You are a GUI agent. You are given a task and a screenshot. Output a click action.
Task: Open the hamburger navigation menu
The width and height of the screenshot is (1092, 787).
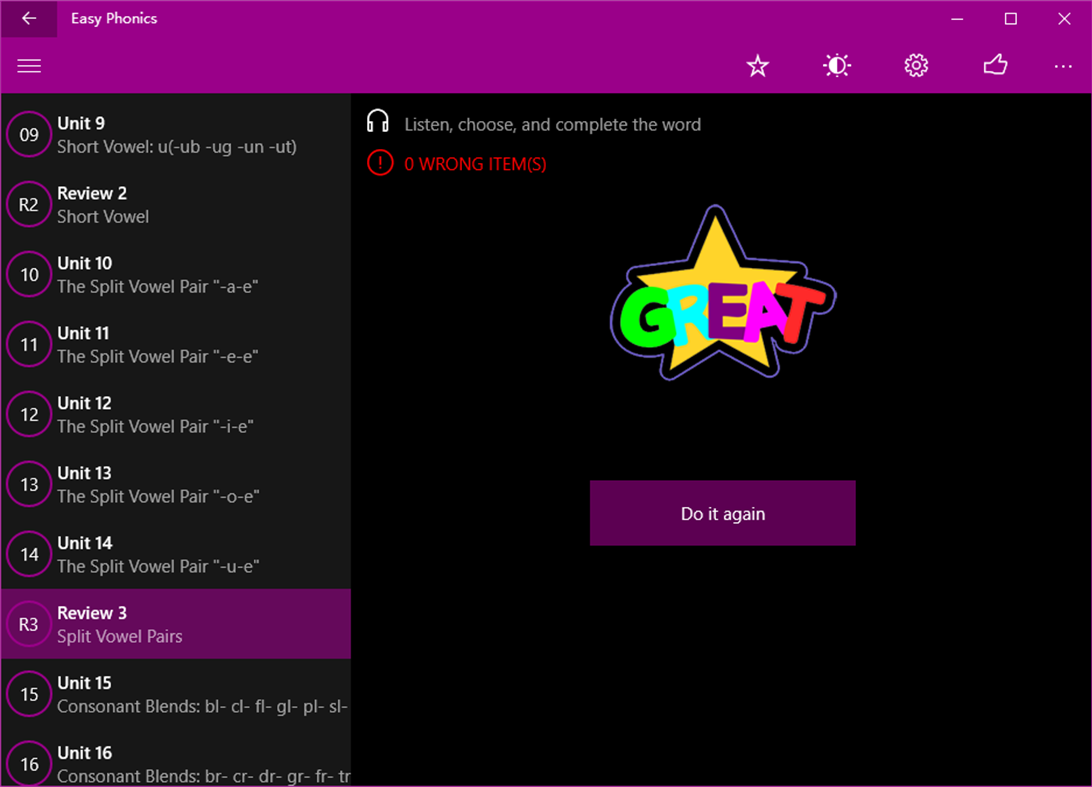29,65
